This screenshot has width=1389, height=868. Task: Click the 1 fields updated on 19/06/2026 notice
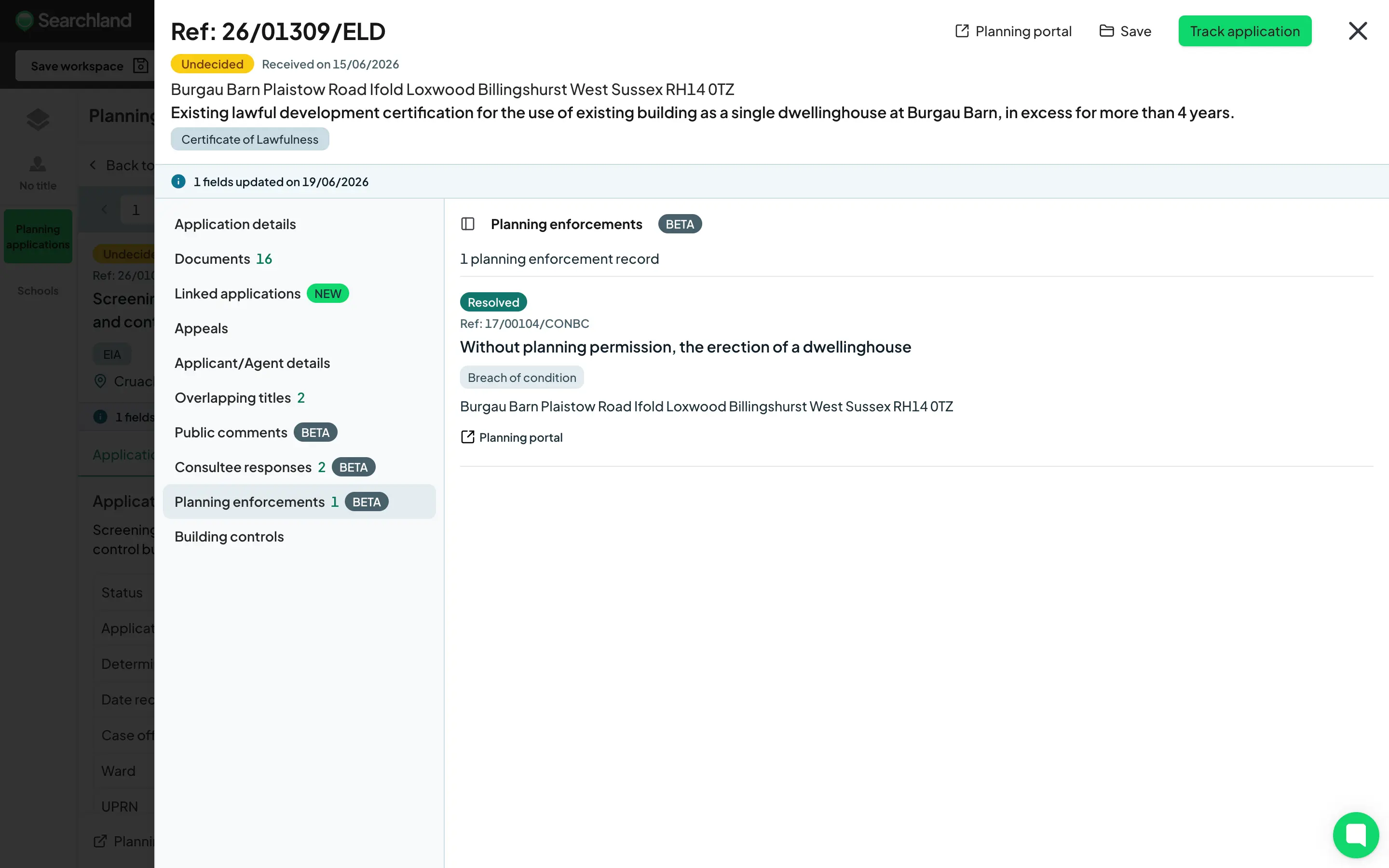pyautogui.click(x=281, y=181)
